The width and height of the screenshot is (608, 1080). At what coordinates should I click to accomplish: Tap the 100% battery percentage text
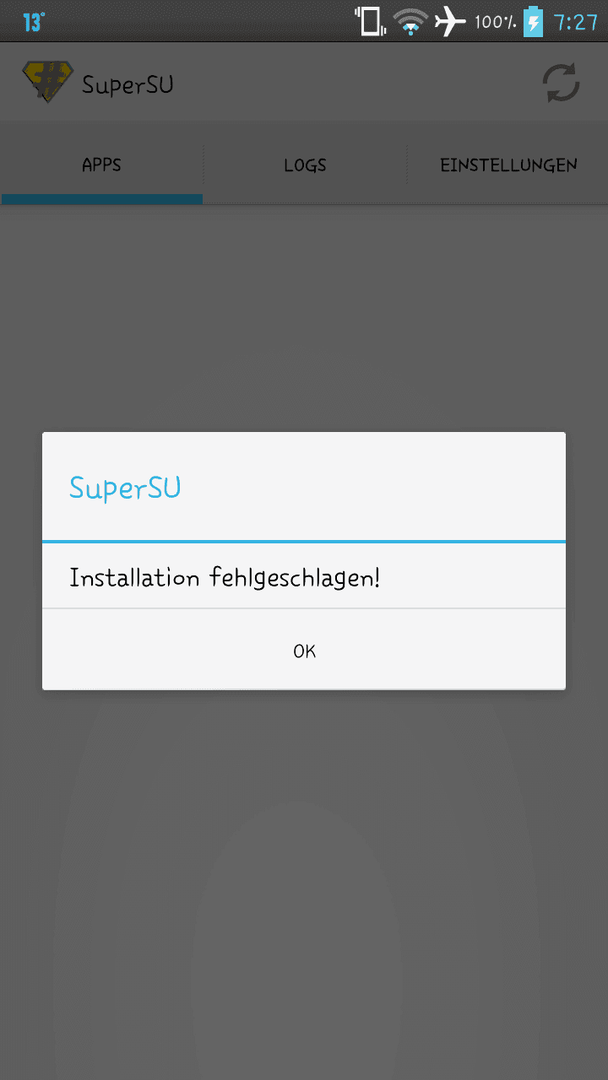[x=495, y=23]
